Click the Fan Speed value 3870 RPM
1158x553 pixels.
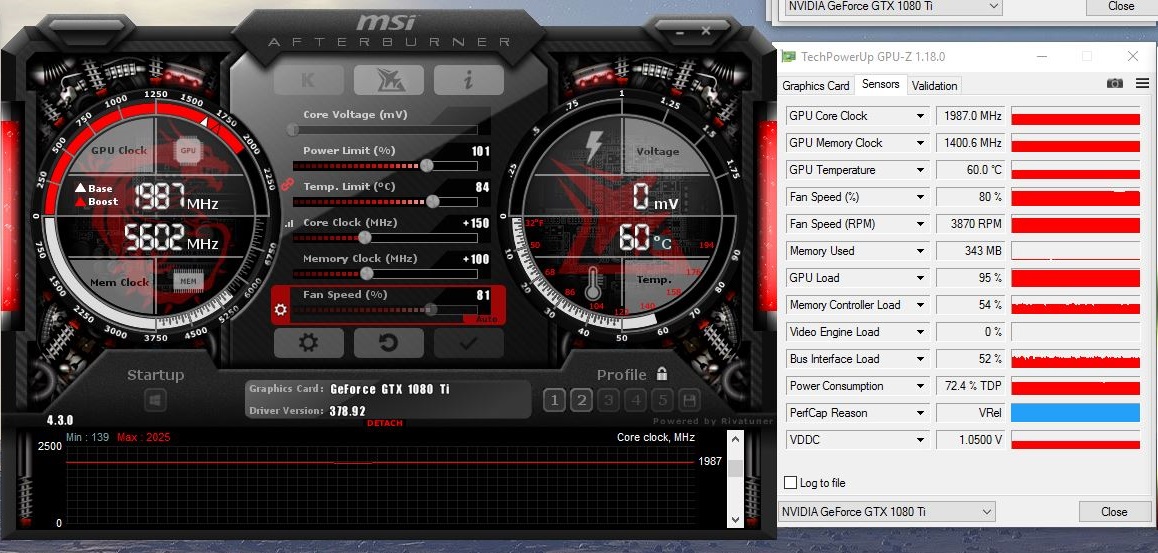click(970, 224)
